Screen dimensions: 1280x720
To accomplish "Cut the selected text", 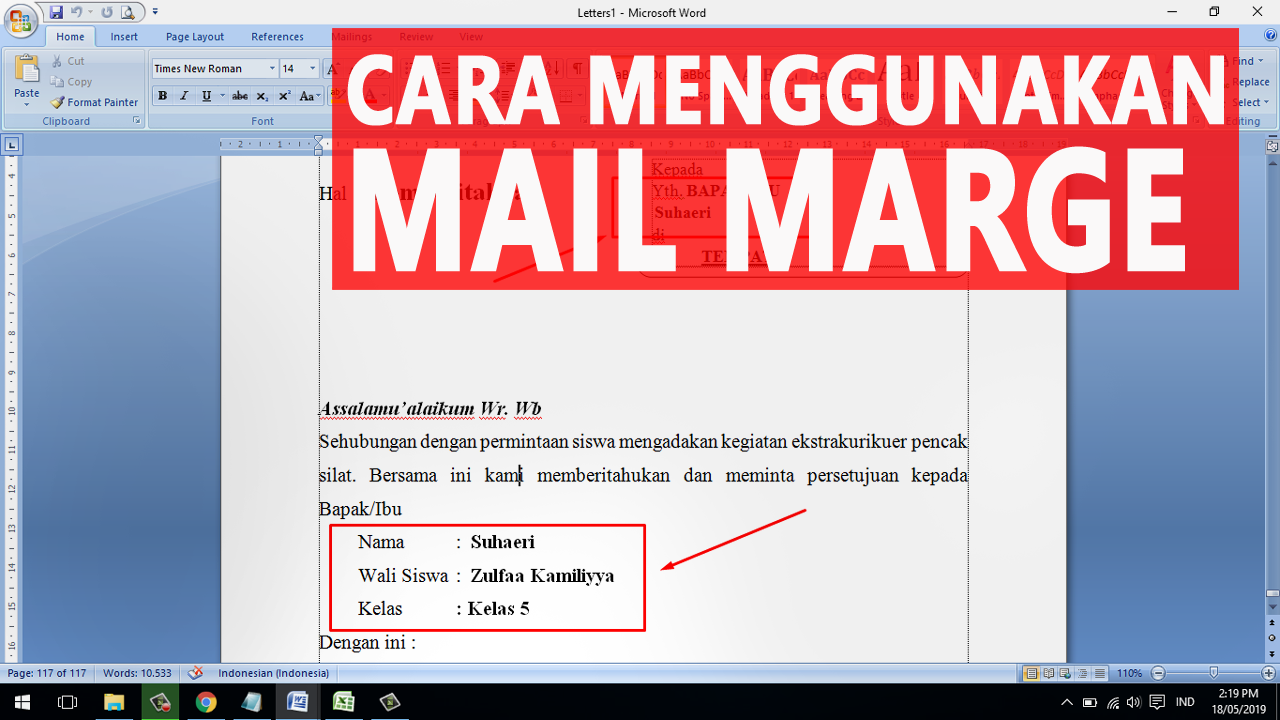I will [x=68, y=61].
